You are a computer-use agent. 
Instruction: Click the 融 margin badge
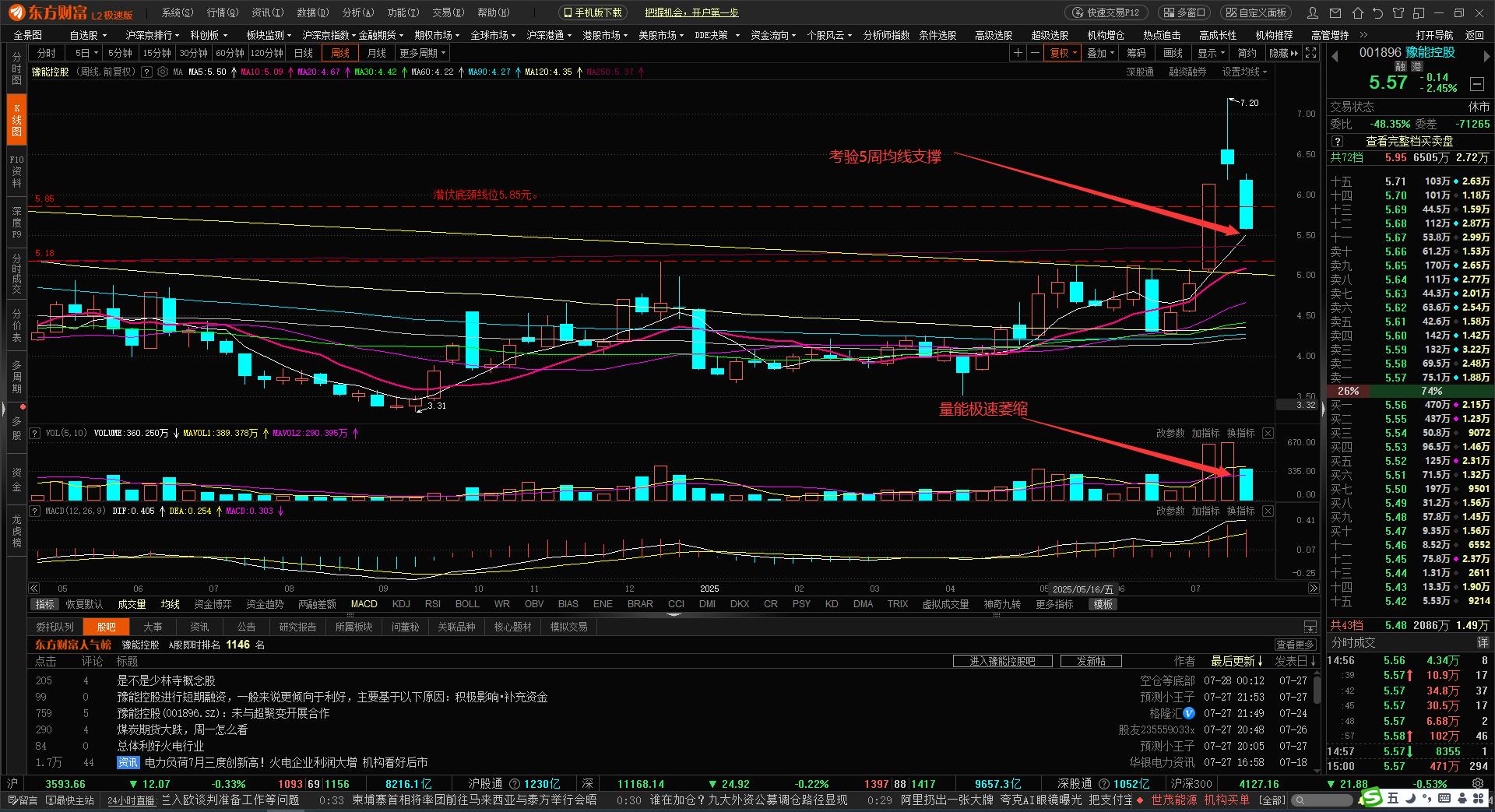point(1401,68)
